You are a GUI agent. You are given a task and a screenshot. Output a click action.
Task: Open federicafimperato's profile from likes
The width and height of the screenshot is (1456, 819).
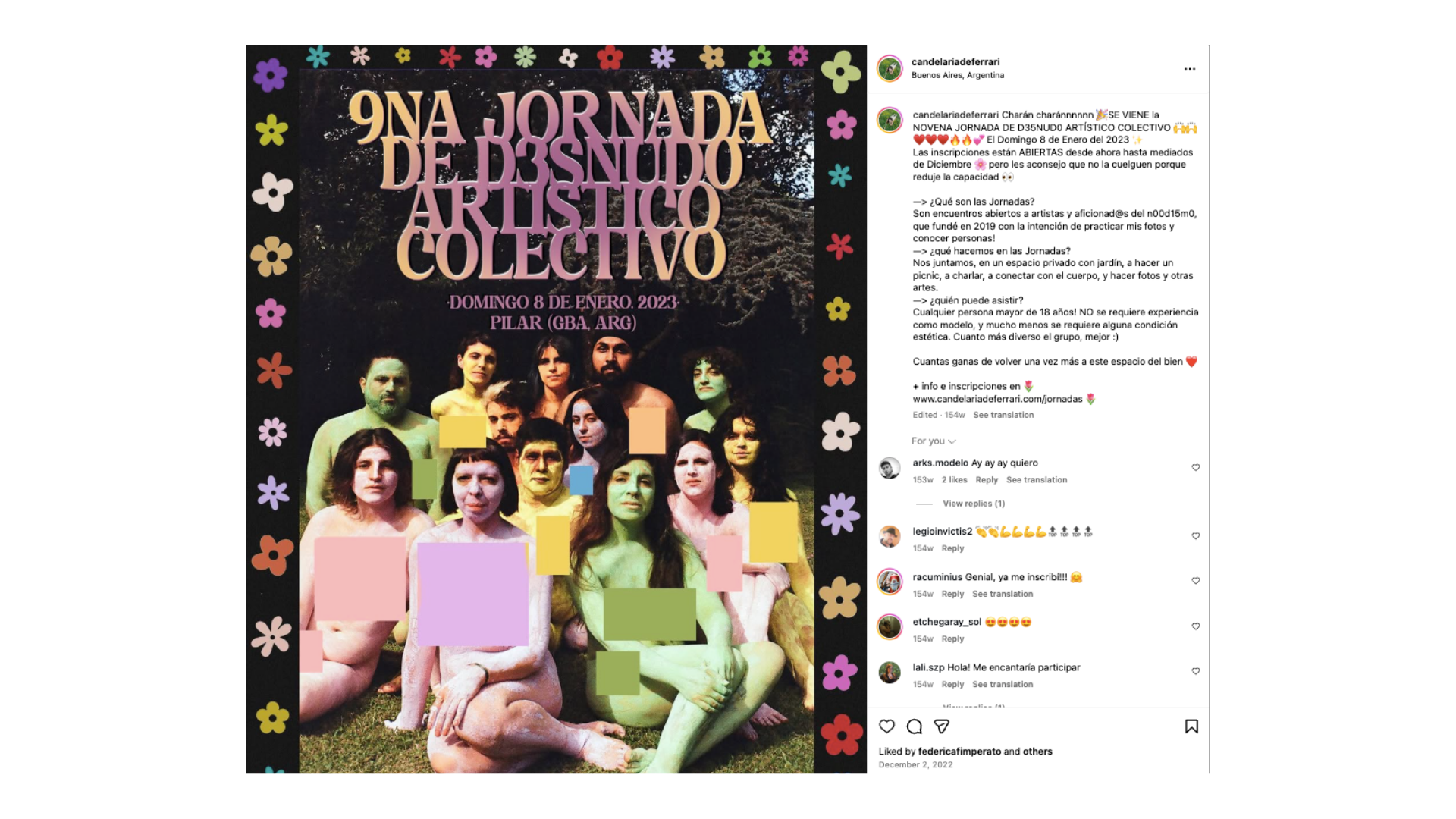tap(959, 752)
